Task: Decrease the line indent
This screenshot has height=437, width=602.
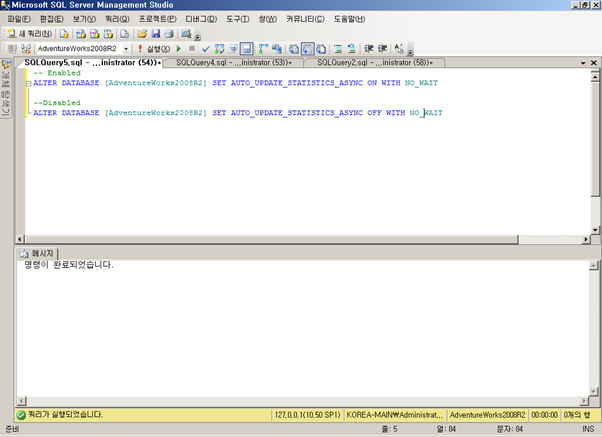Action: pyautogui.click(x=369, y=49)
